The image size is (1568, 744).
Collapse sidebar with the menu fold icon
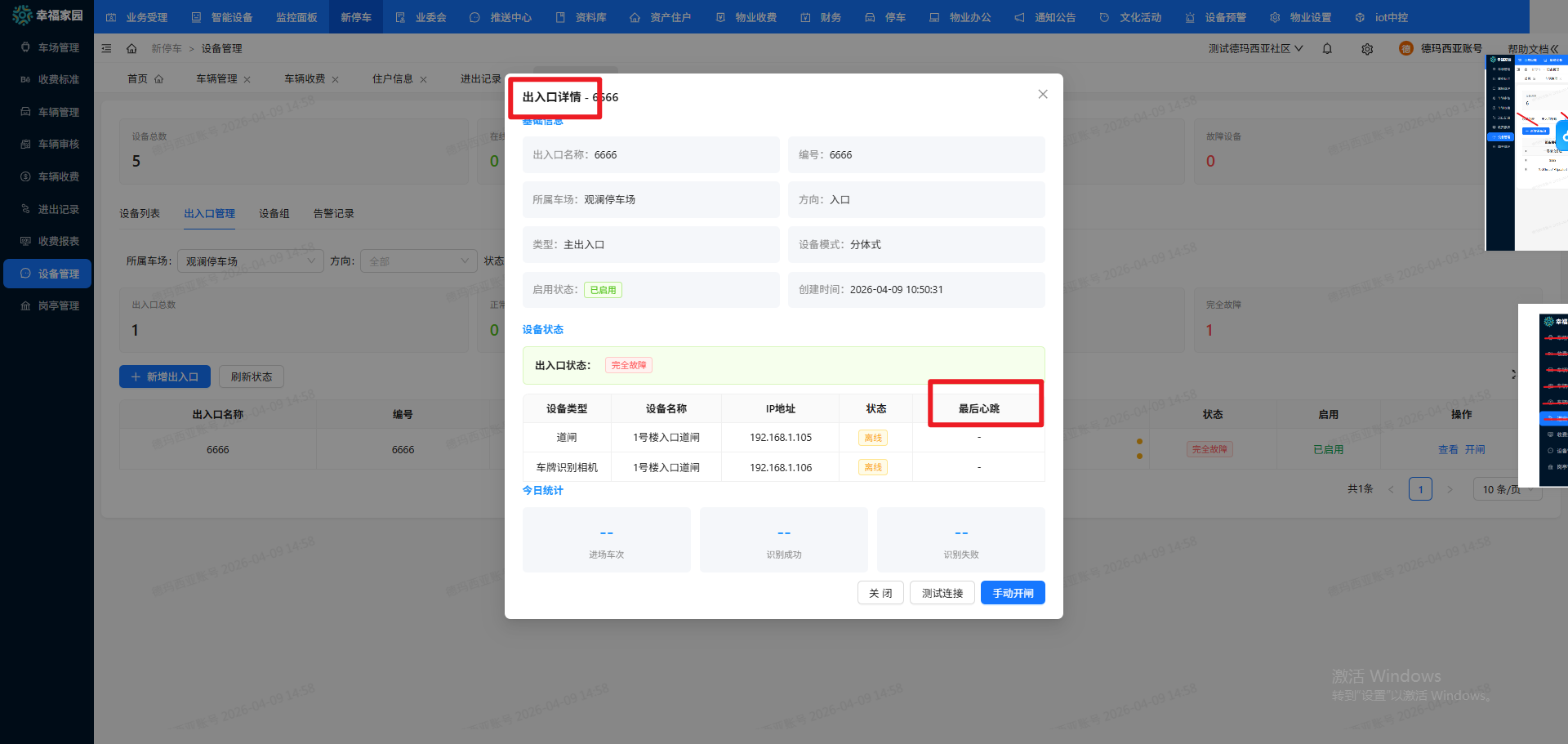[106, 49]
